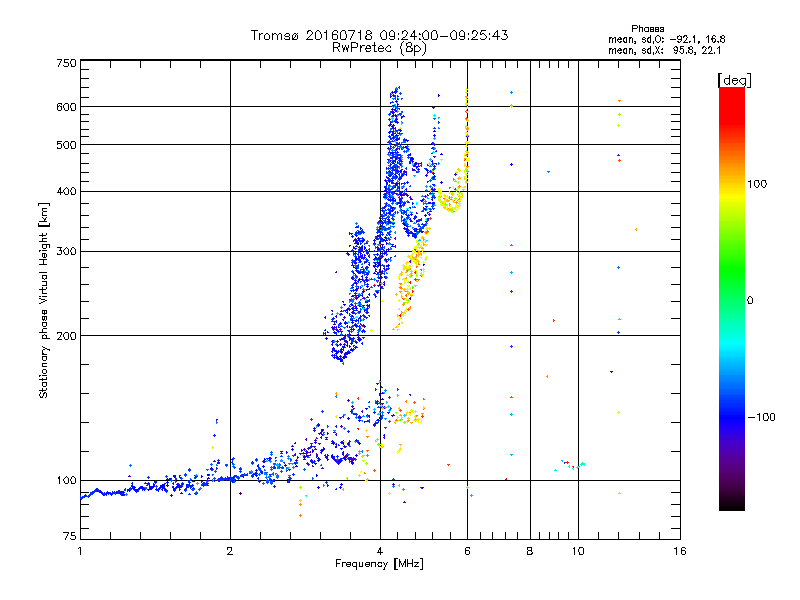The image size is (800, 600).
Task: Click the black bottom of the colorbar
Action: click(x=732, y=503)
